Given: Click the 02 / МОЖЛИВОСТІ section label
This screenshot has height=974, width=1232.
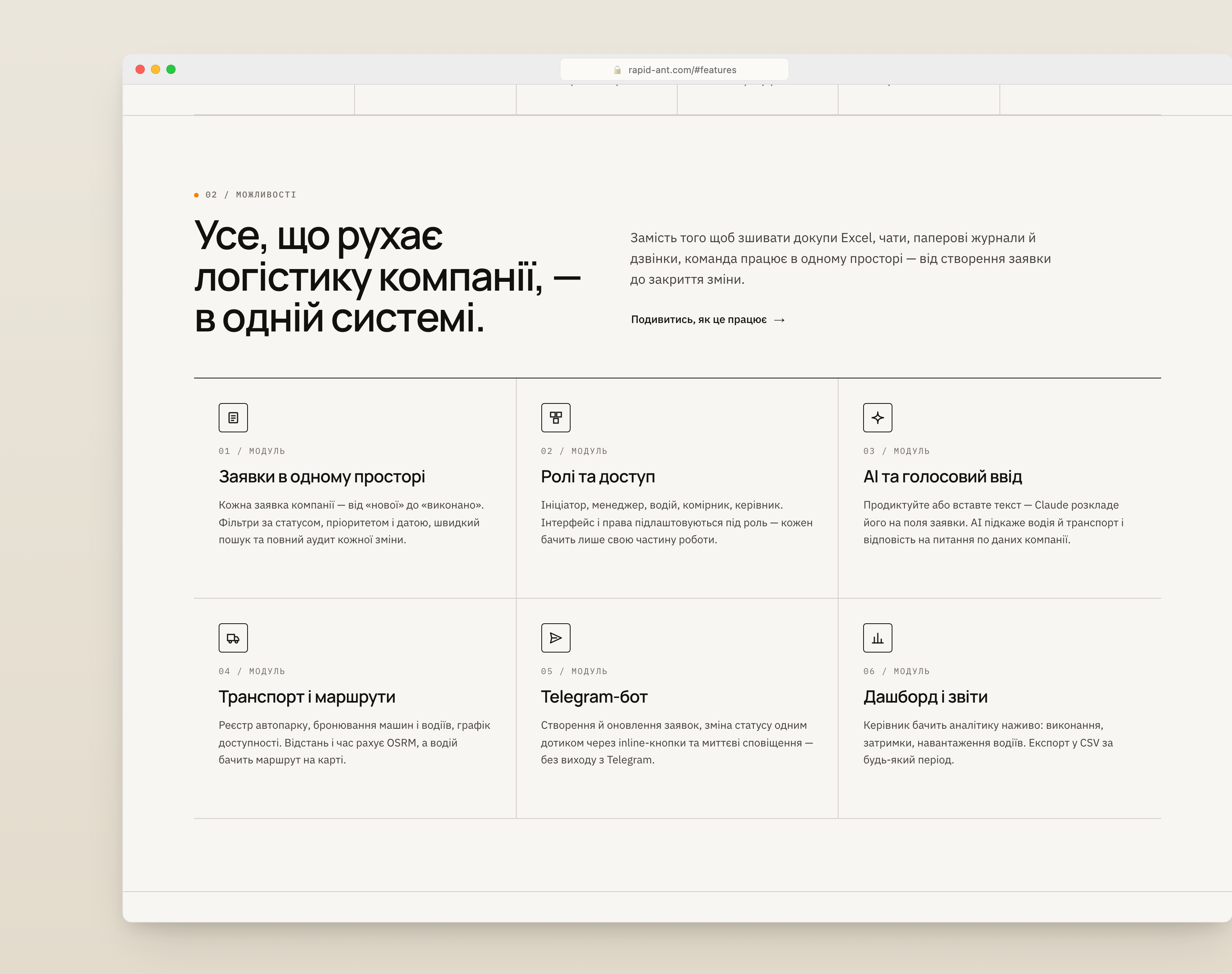Looking at the screenshot, I should coord(251,194).
